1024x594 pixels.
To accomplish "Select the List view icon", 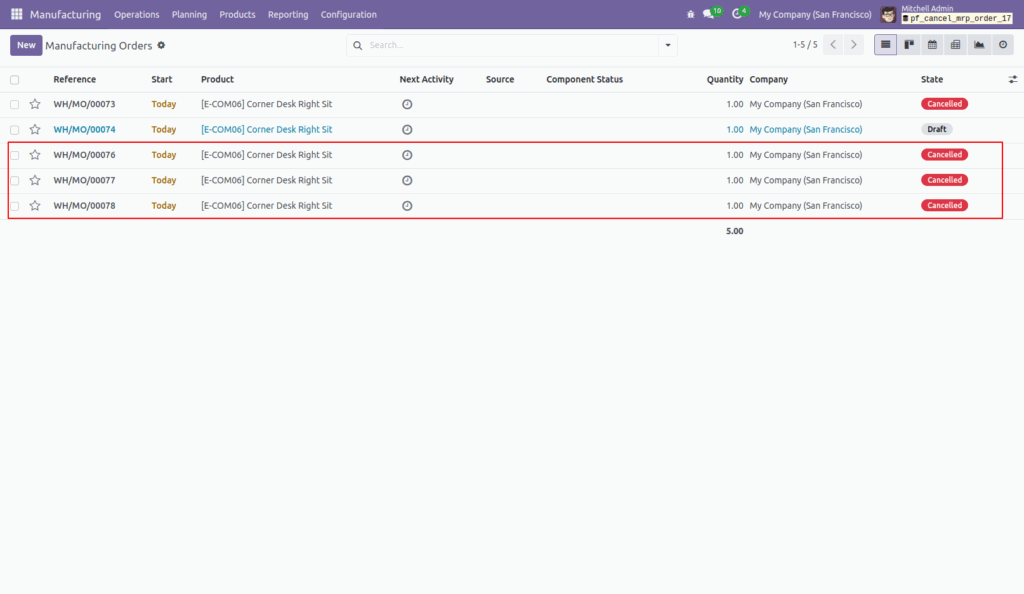I will click(885, 44).
